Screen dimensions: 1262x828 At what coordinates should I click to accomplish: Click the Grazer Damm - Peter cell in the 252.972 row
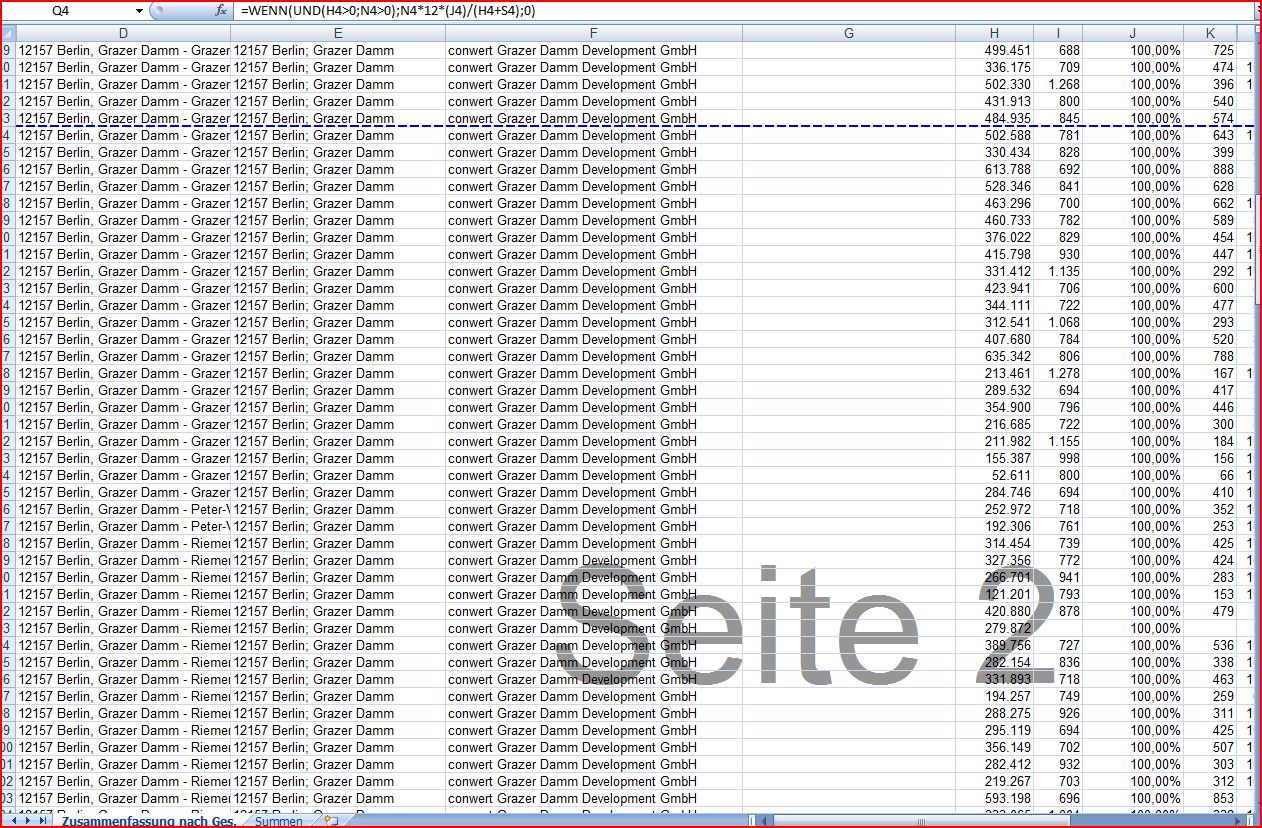(x=123, y=509)
